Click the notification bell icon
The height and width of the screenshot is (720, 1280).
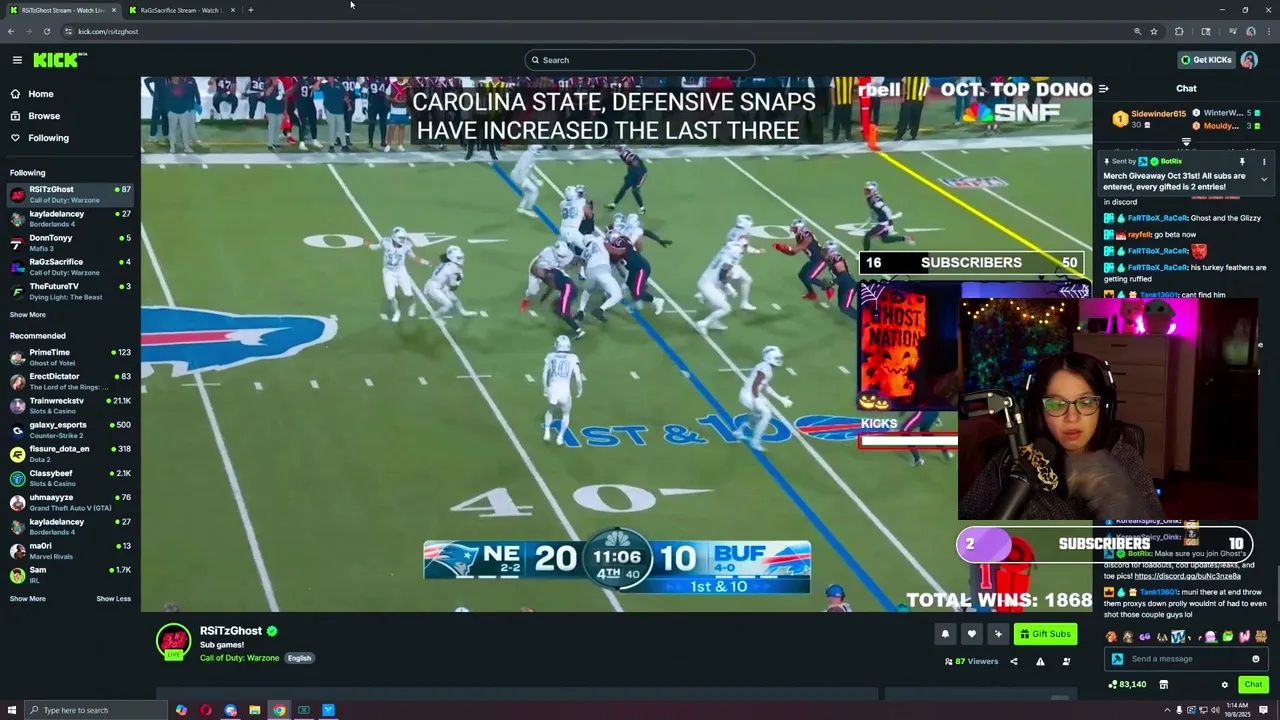945,634
